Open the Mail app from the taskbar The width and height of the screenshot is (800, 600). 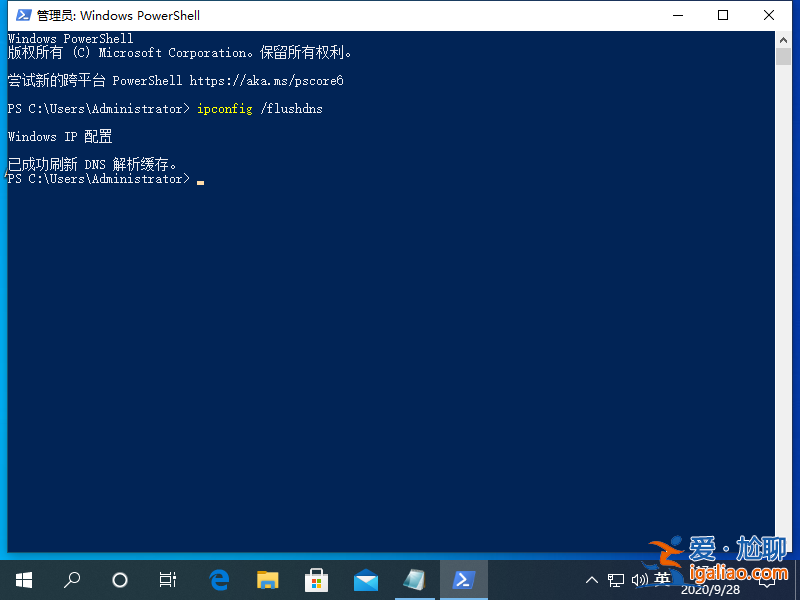point(365,580)
